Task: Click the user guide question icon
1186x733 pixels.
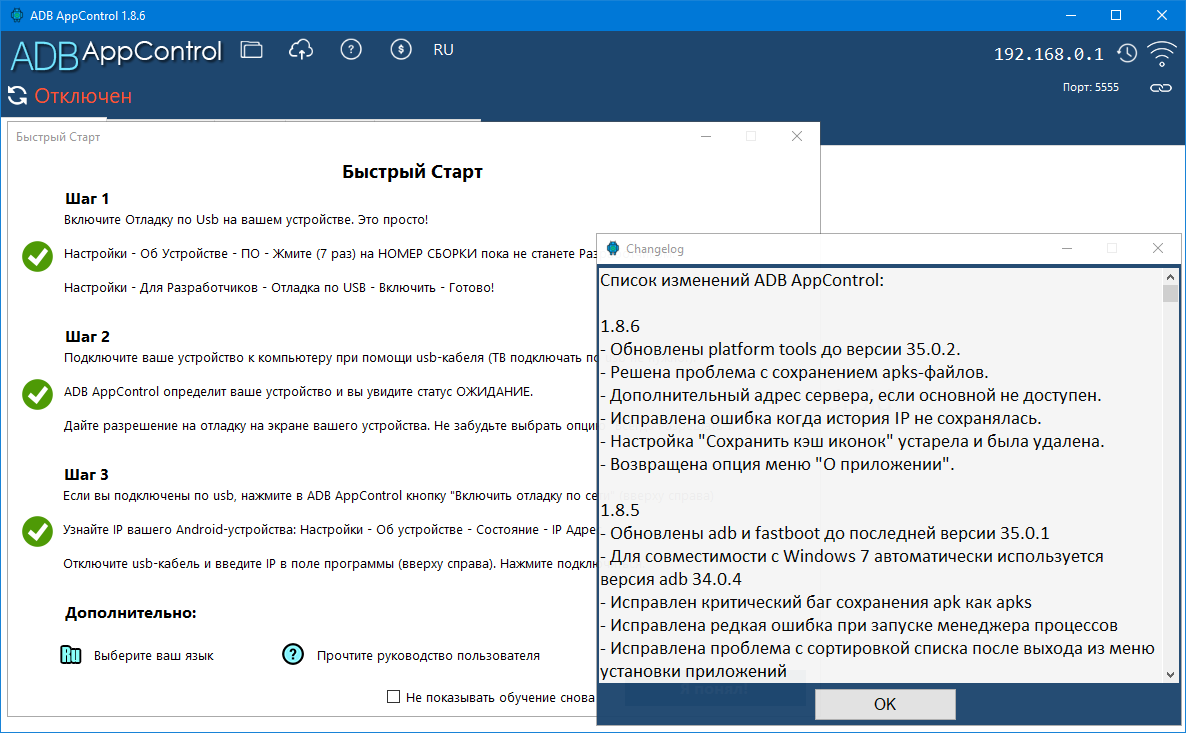Action: [292, 655]
